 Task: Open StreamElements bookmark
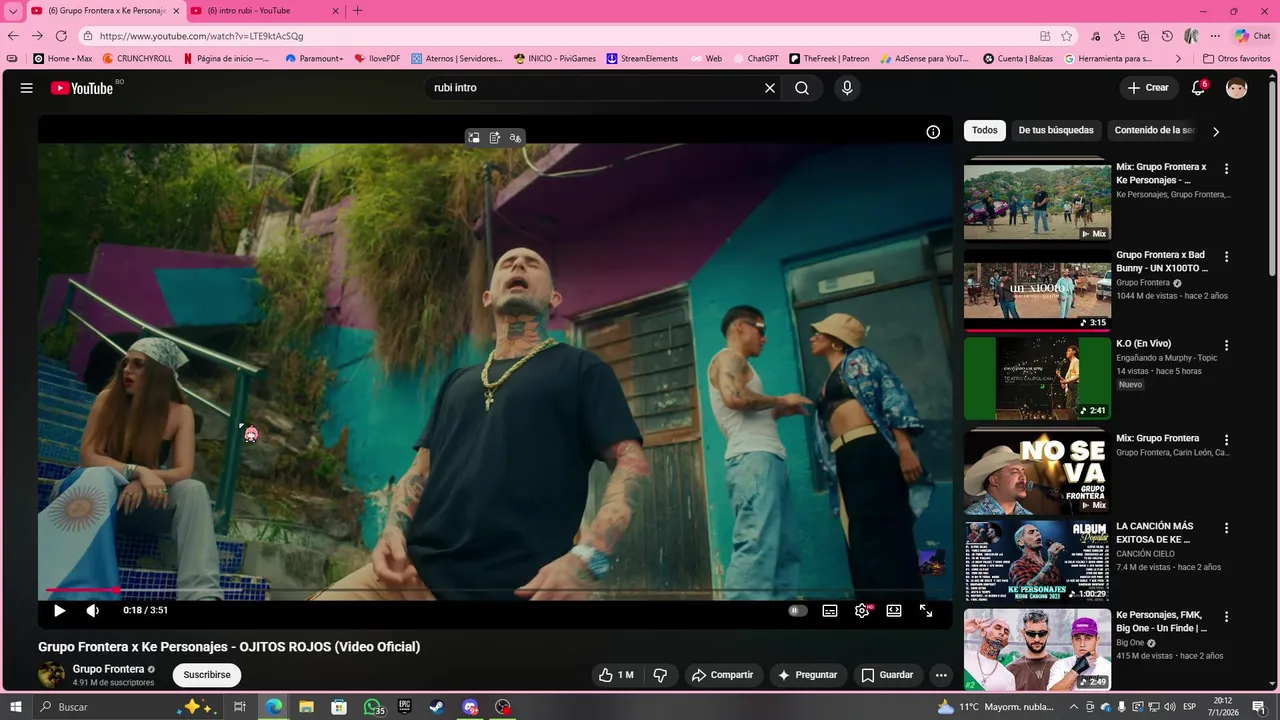(642, 59)
